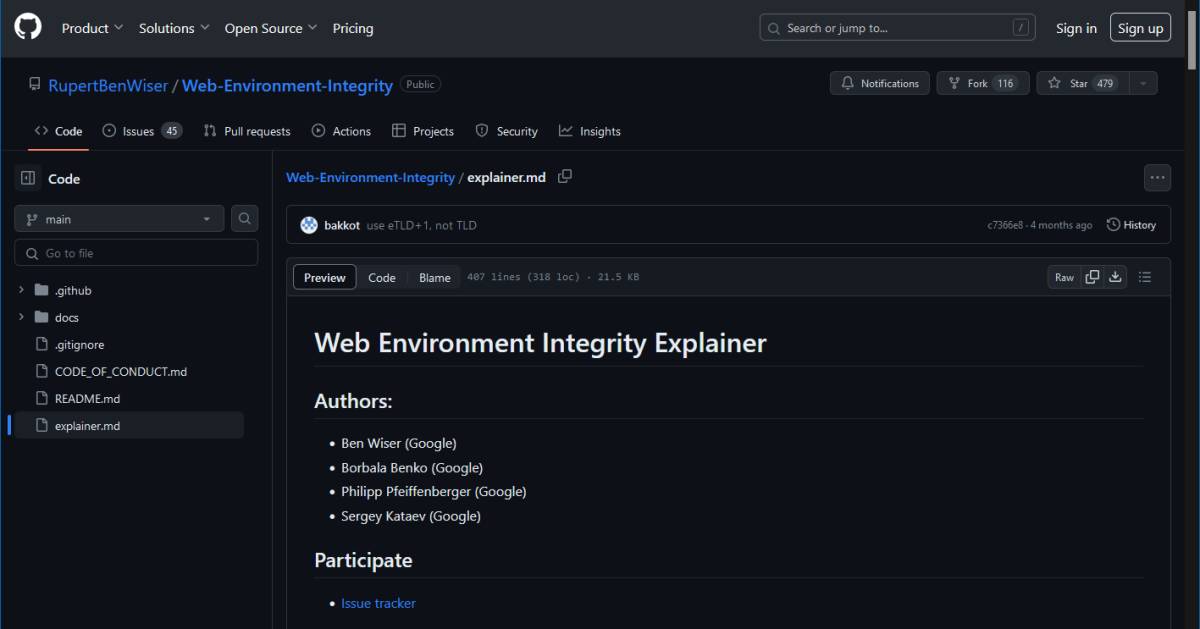Select the Preview view toggle

click(325, 277)
